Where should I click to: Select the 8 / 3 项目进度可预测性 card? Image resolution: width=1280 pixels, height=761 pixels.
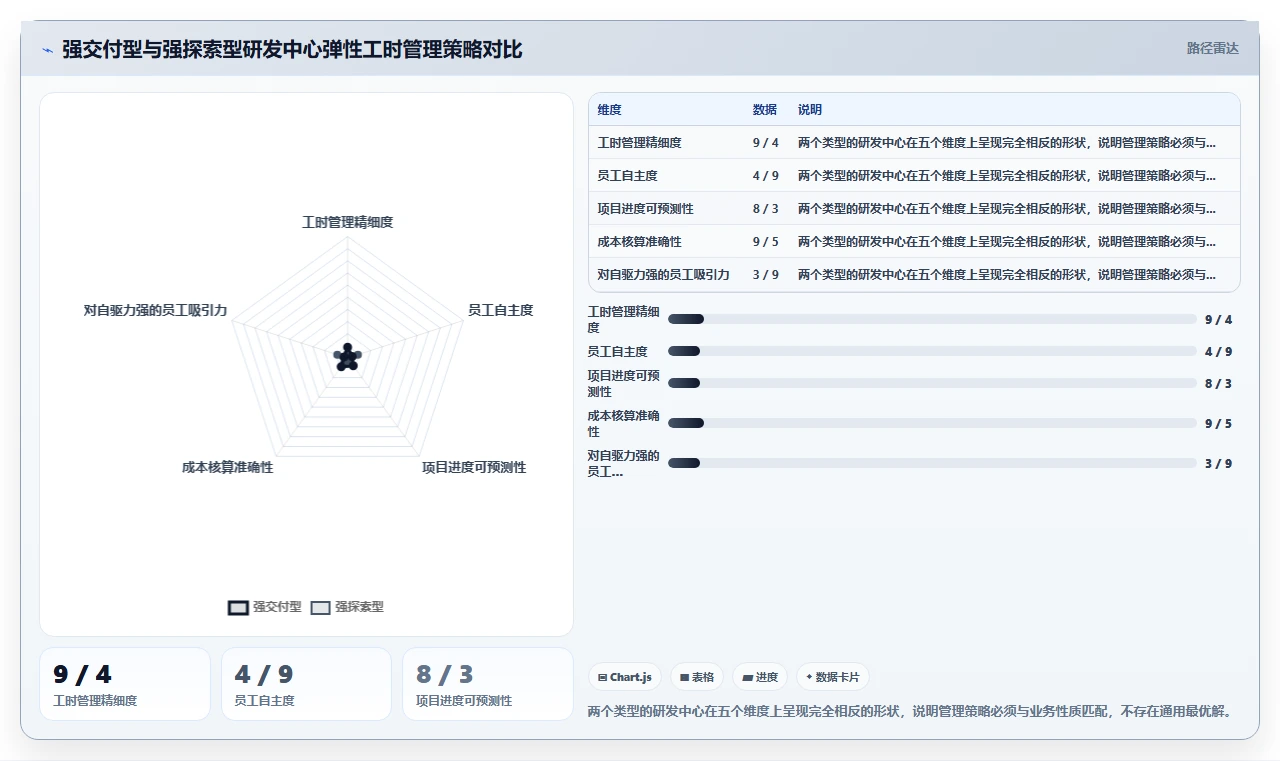pyautogui.click(x=488, y=684)
